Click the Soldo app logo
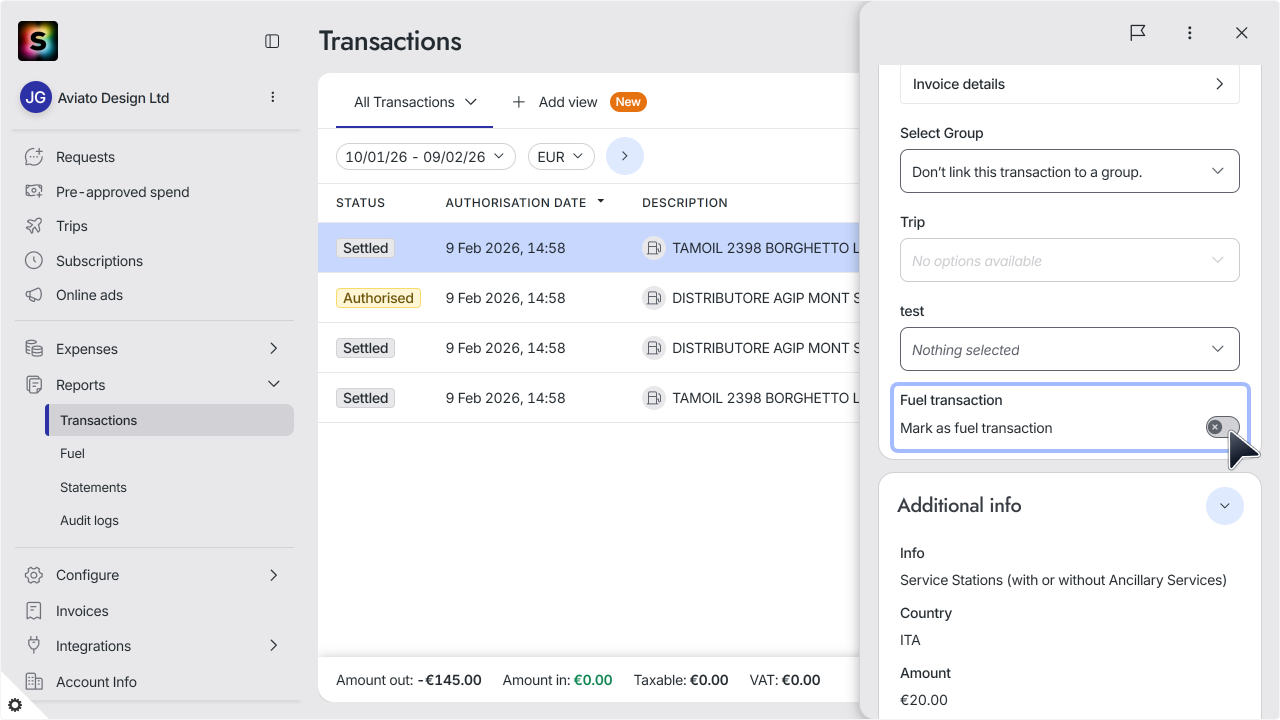 (x=38, y=41)
